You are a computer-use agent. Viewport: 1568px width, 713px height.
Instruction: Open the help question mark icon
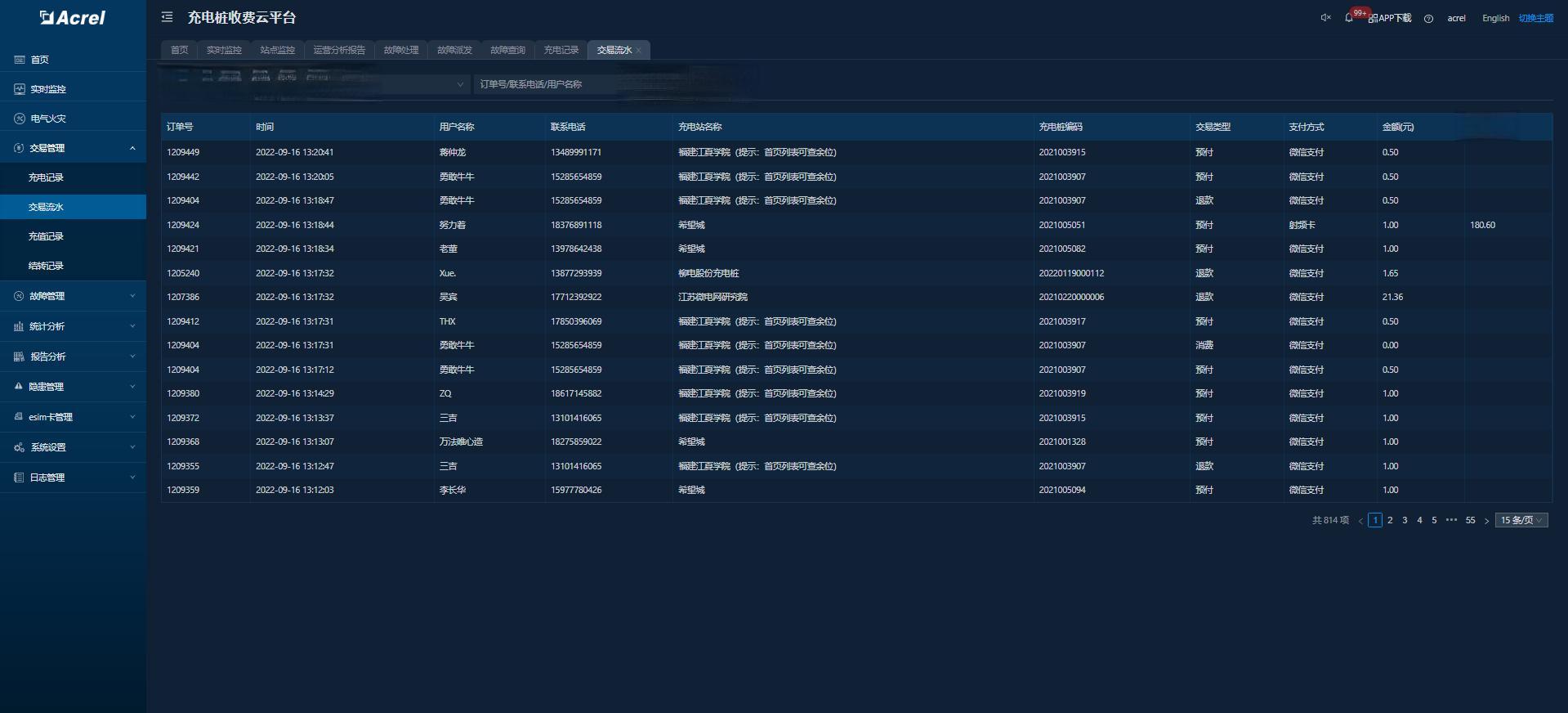tap(1428, 19)
